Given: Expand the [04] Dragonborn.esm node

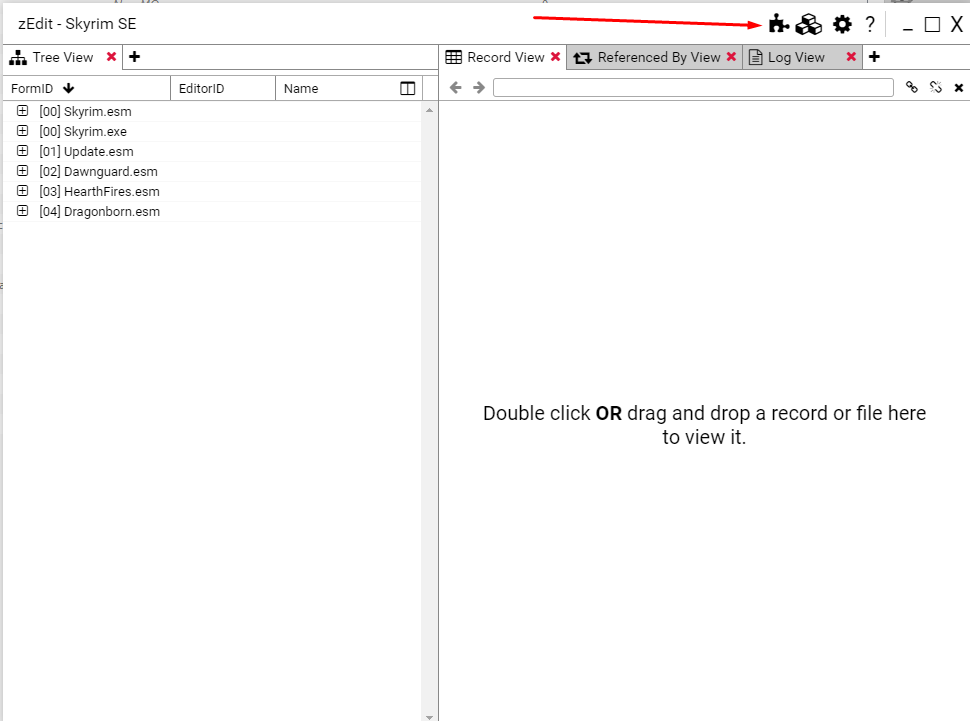Looking at the screenshot, I should (x=23, y=211).
